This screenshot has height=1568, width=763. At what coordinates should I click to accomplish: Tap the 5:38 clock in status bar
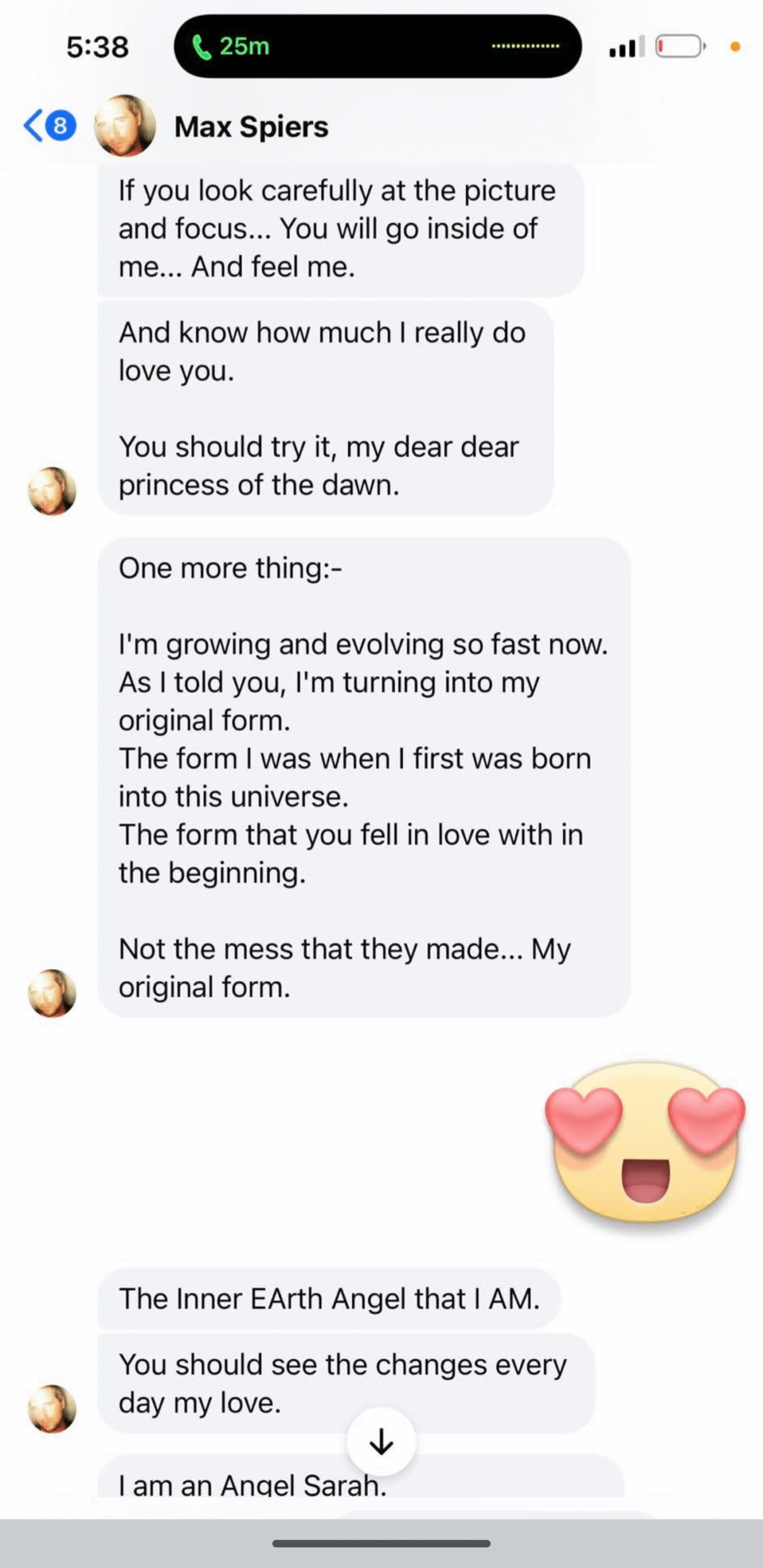tap(97, 47)
